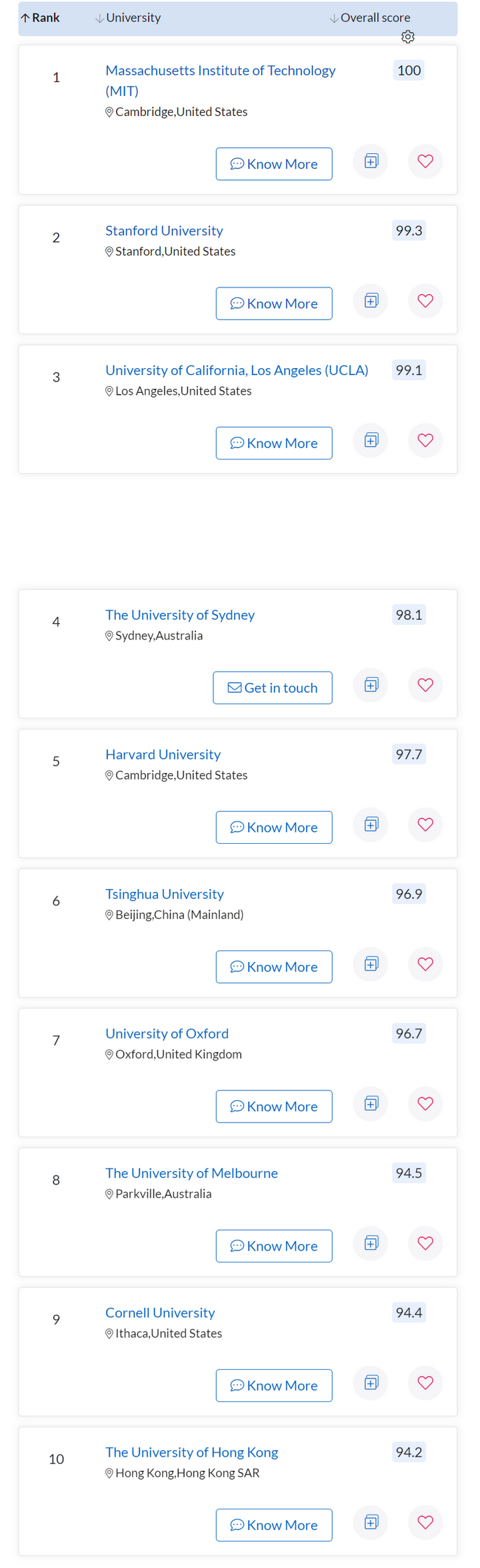This screenshot has width=480, height=1568.
Task: Sort by Overall score column
Action: pyautogui.click(x=370, y=18)
